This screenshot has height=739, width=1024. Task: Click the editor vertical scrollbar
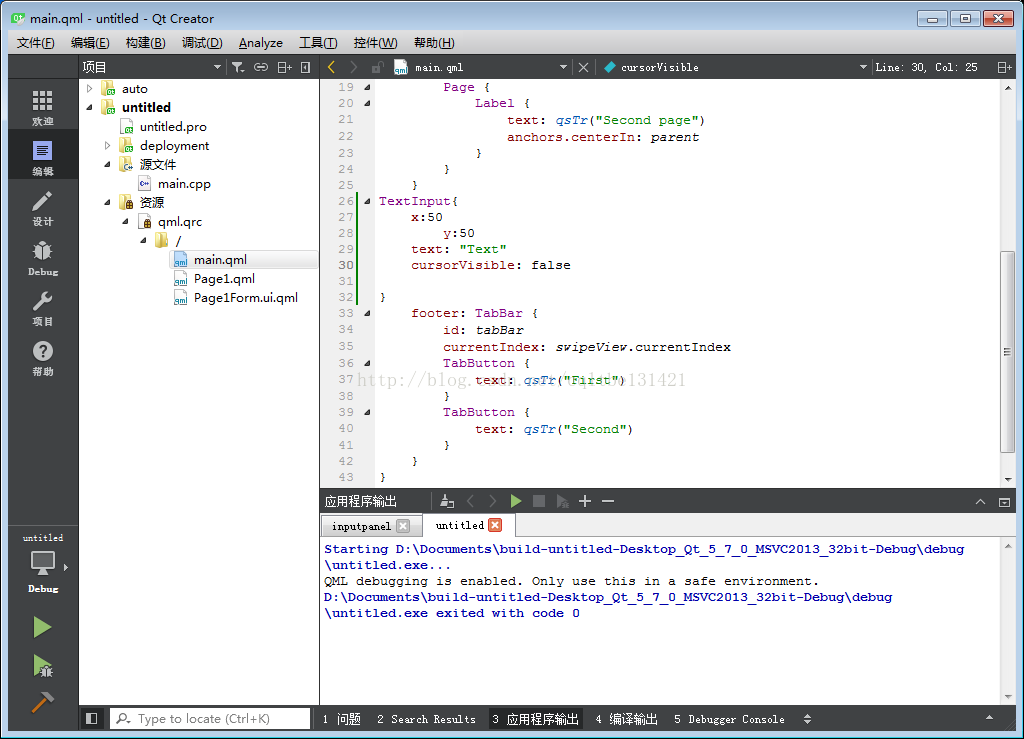1007,350
